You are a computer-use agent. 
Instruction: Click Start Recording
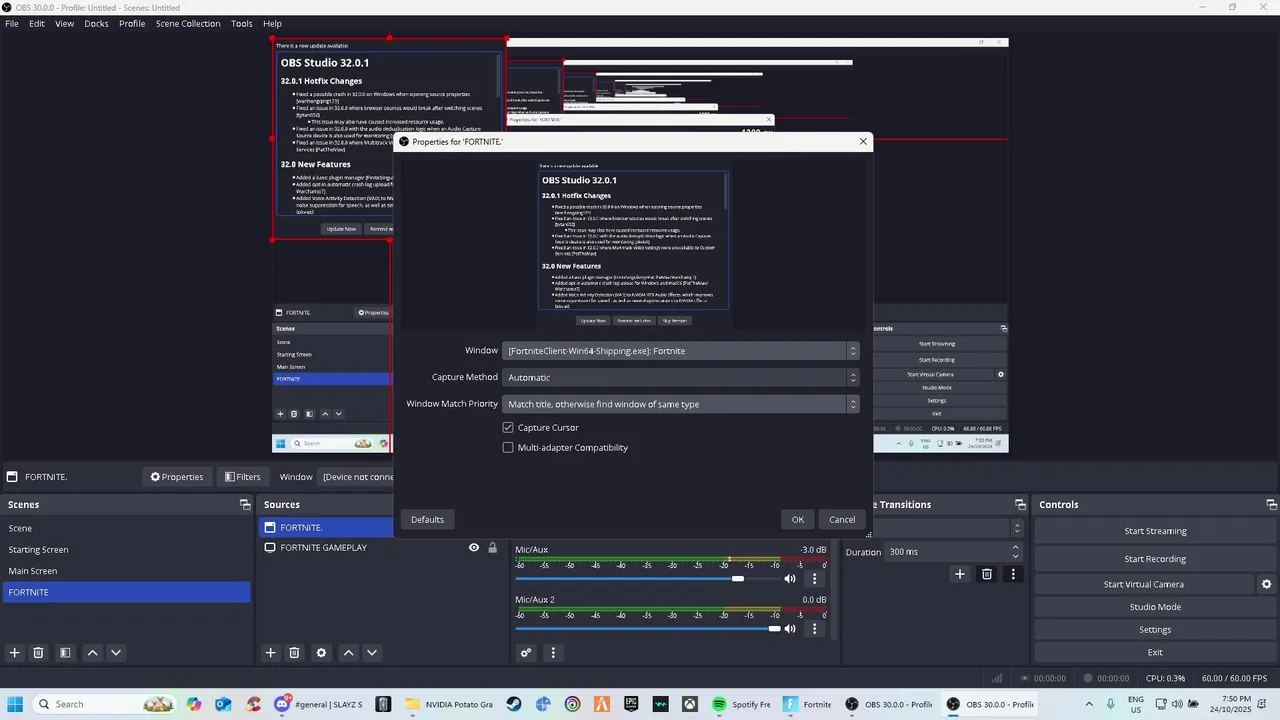(1155, 559)
